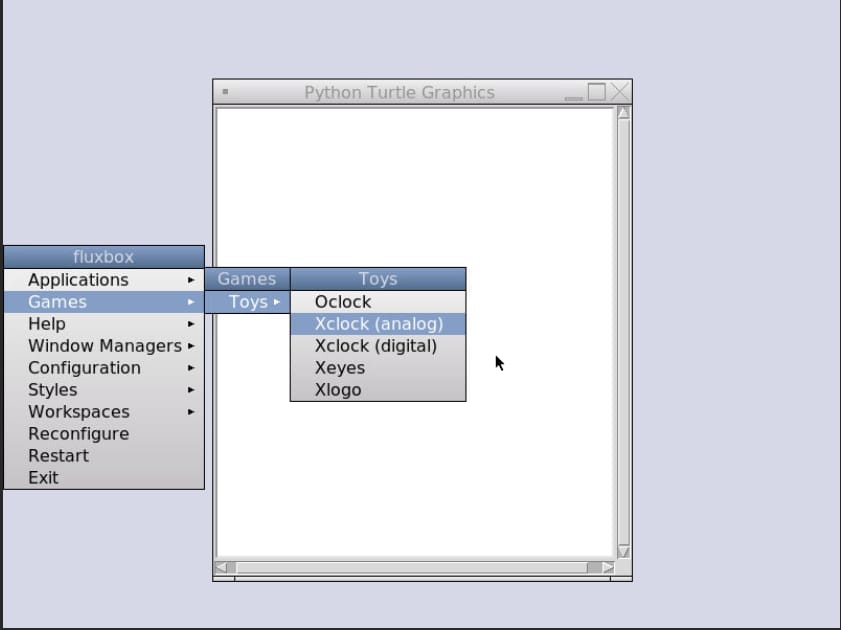This screenshot has width=841, height=630.
Task: Expand the Toys entry in Games submenu
Action: coord(247,302)
